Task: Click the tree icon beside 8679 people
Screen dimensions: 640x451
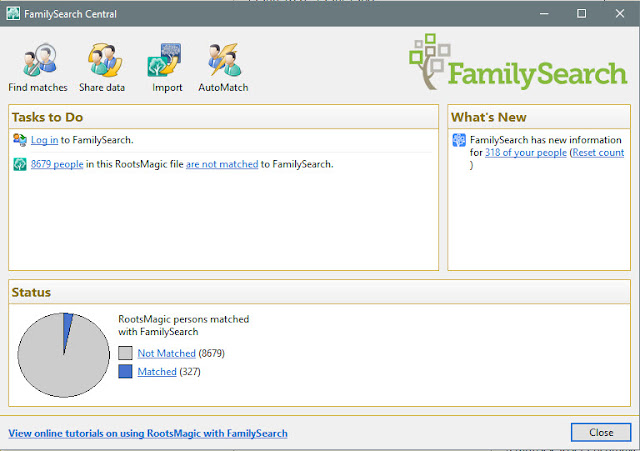Action: click(20, 164)
